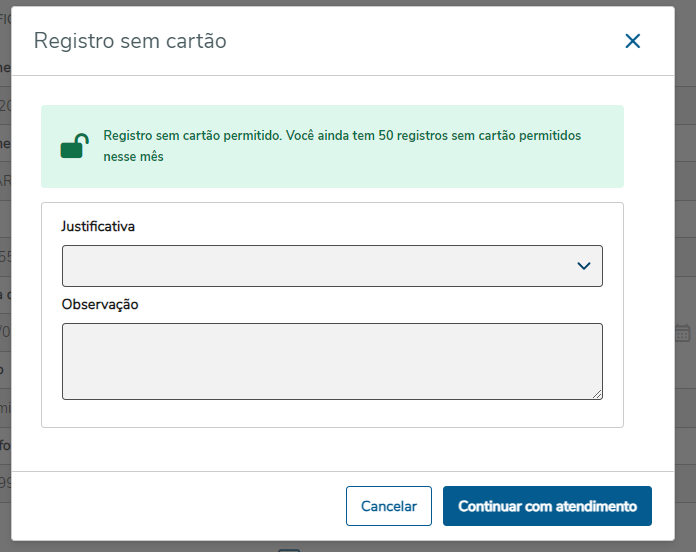Focus the Observação text area
Viewport: 696px width, 552px height.
[x=332, y=361]
